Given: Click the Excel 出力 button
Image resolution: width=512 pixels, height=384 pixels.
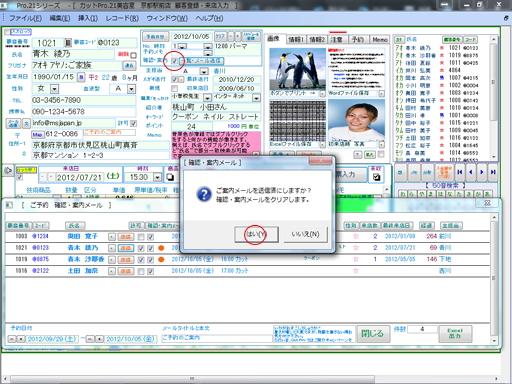Looking at the screenshot, I should pyautogui.click(x=455, y=333).
